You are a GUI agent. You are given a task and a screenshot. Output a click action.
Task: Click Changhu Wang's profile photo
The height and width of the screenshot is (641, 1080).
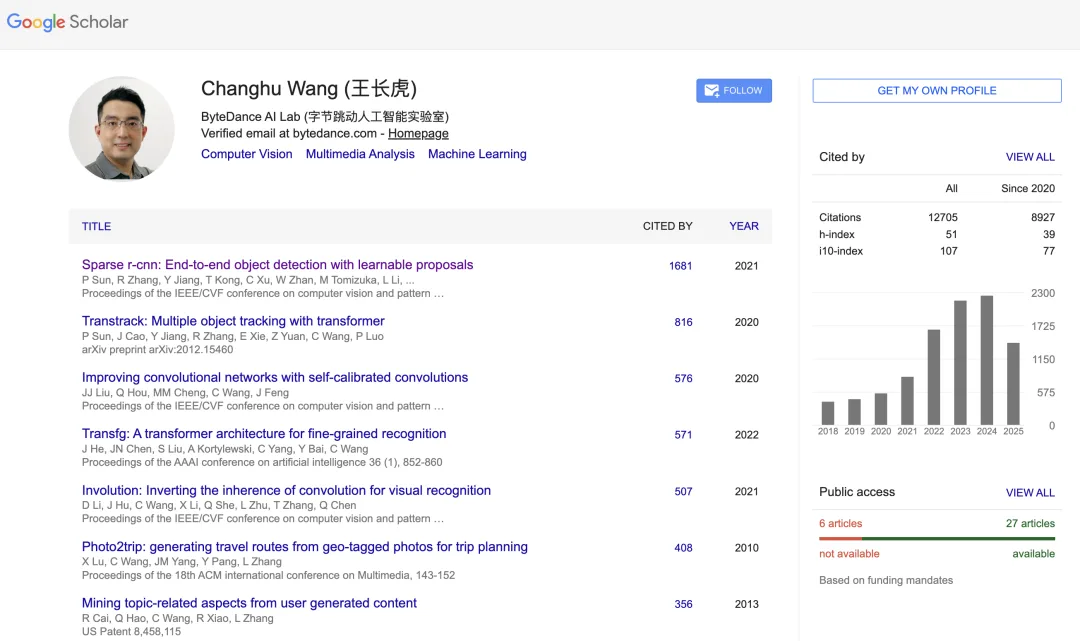pyautogui.click(x=121, y=129)
